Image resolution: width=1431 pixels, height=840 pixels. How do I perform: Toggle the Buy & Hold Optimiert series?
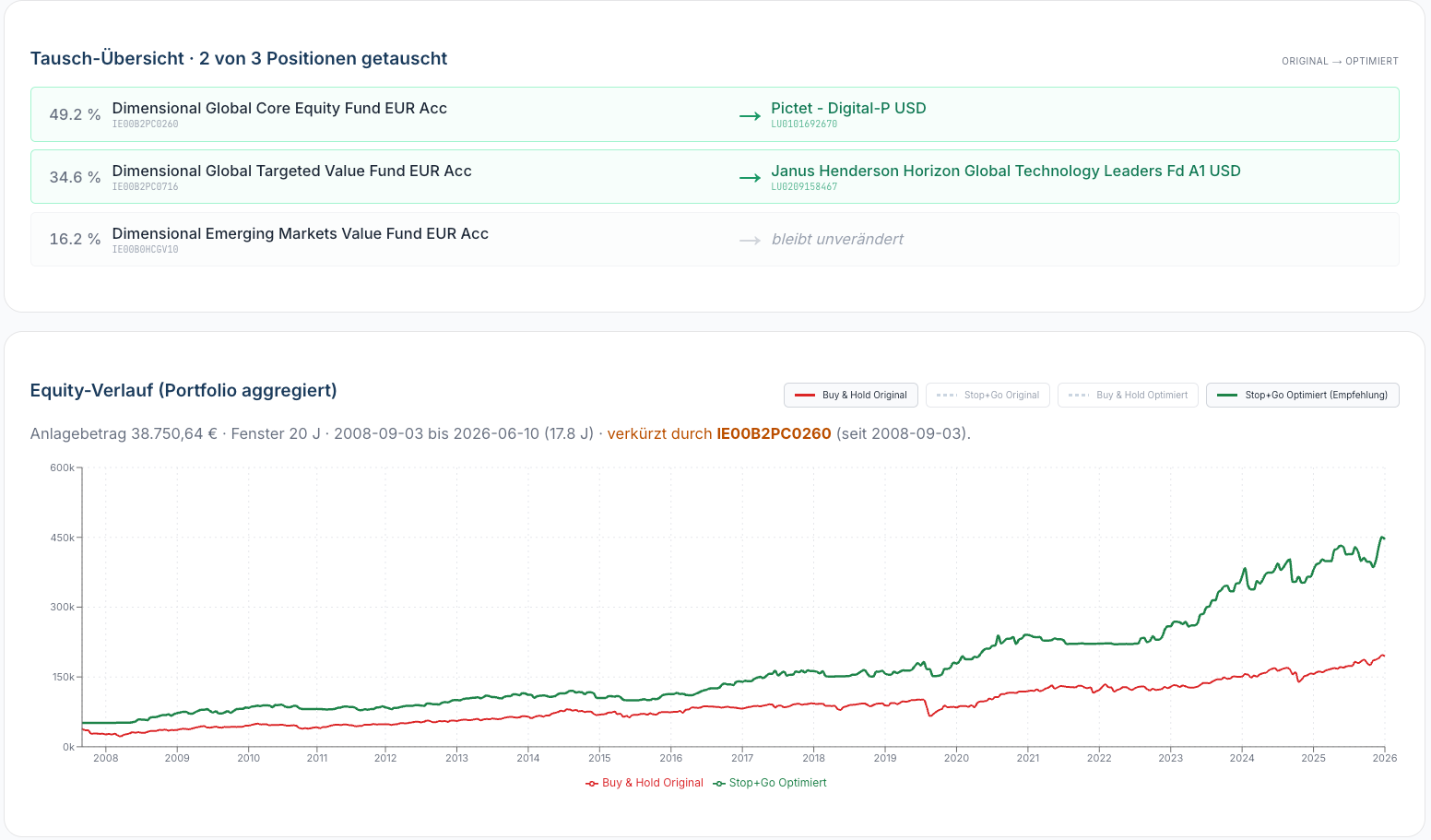point(1129,395)
